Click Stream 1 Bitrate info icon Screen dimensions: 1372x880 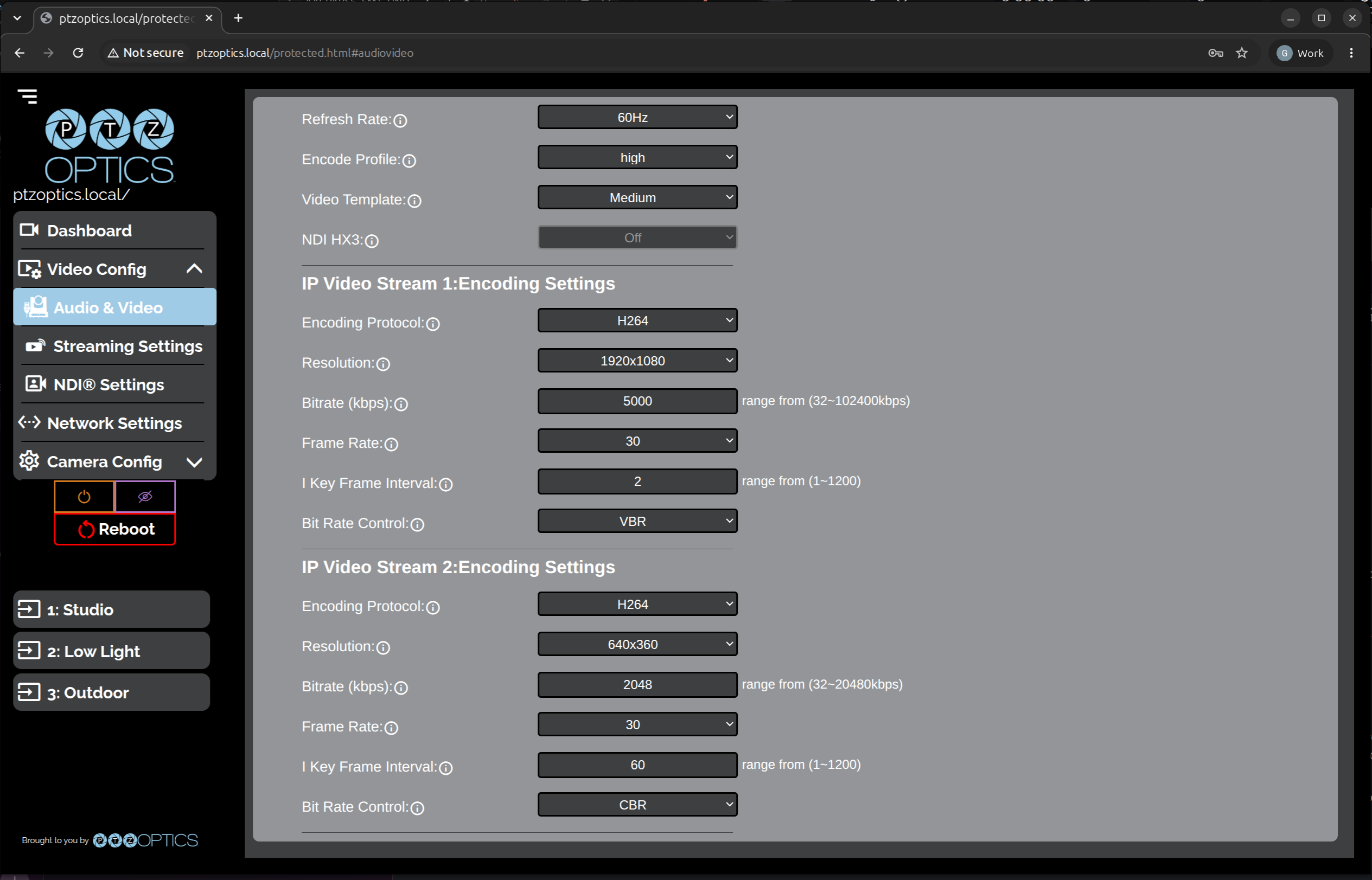point(401,404)
